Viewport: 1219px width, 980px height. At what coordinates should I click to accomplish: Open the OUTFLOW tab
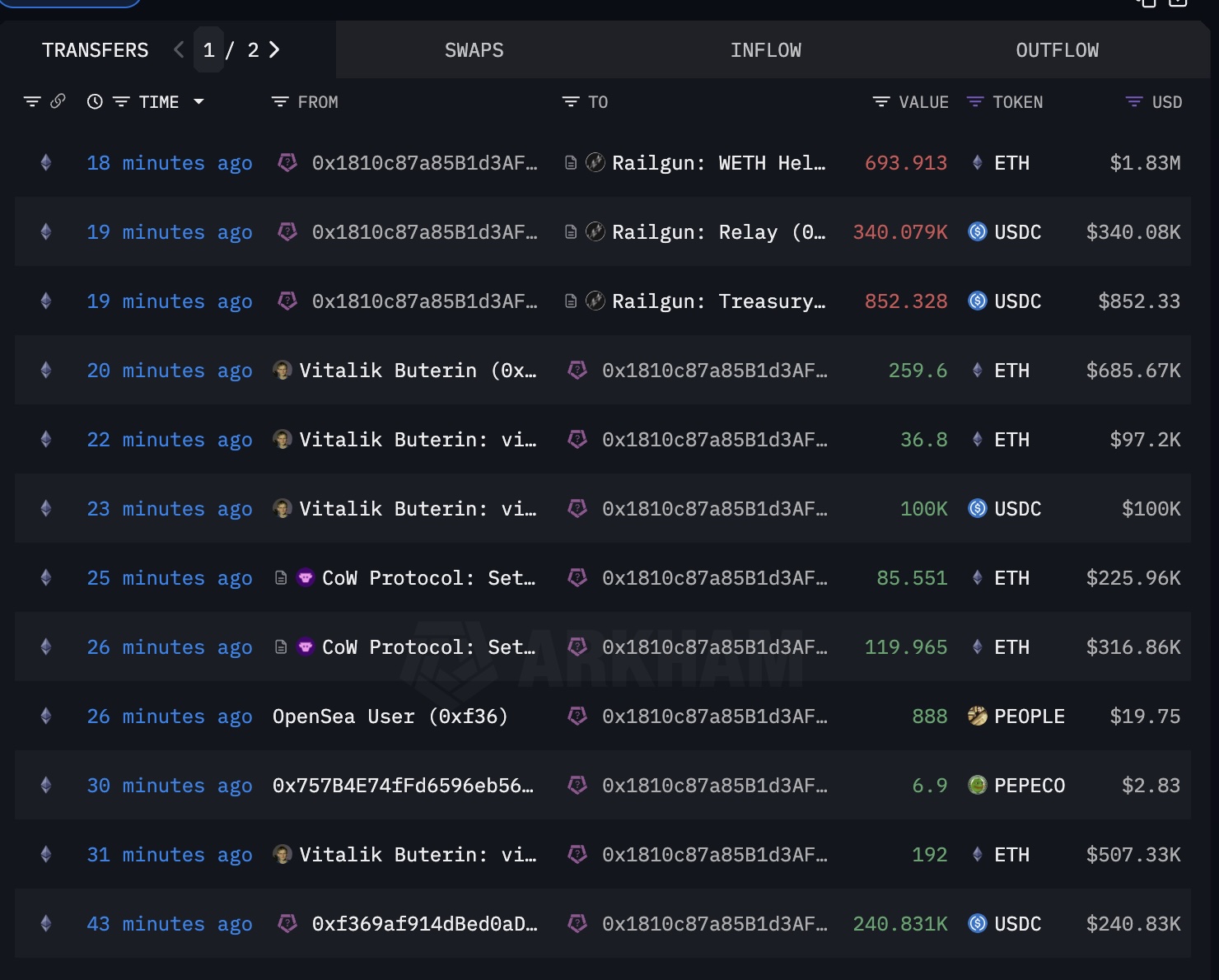pyautogui.click(x=1057, y=50)
